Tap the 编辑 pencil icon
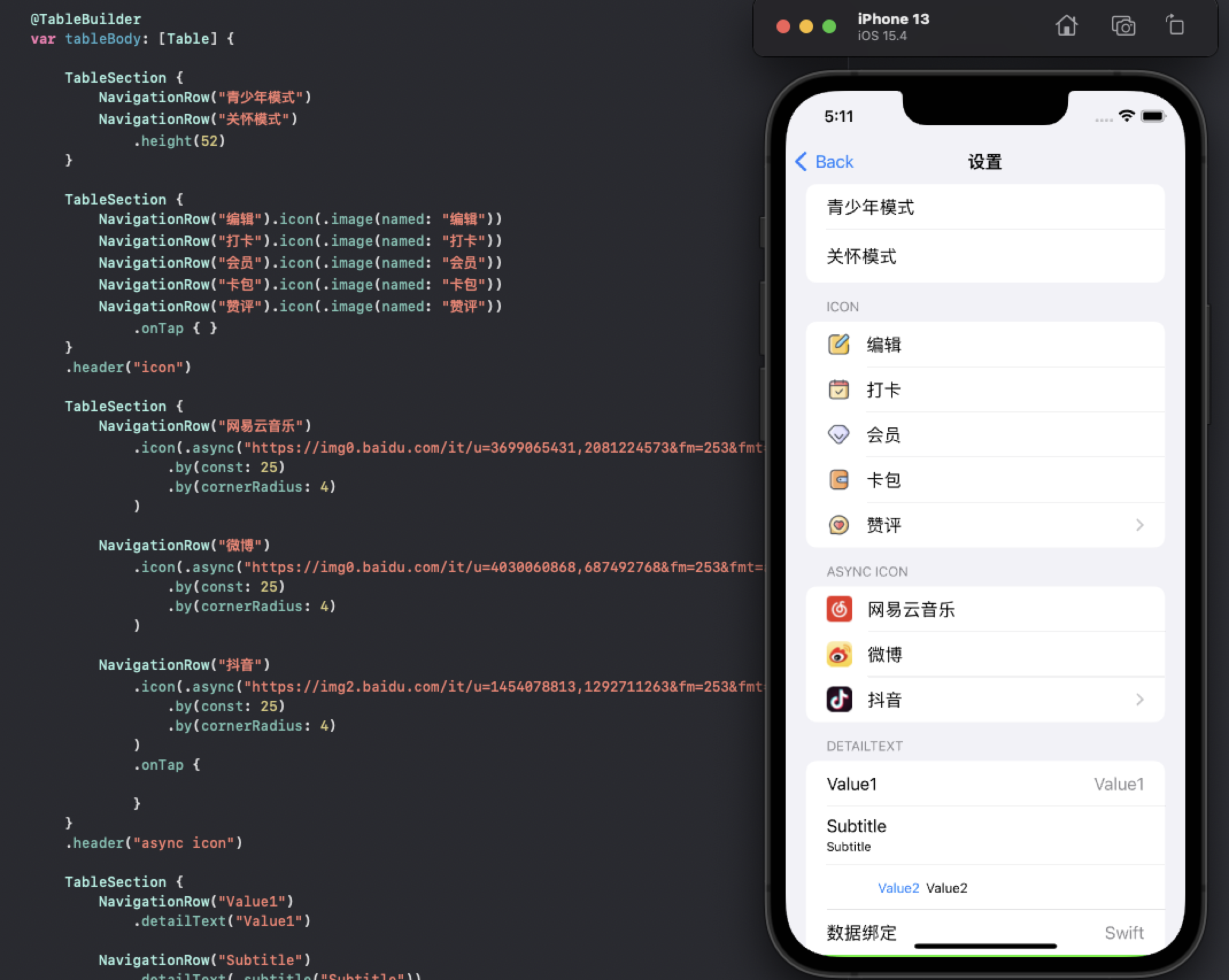 [x=838, y=345]
